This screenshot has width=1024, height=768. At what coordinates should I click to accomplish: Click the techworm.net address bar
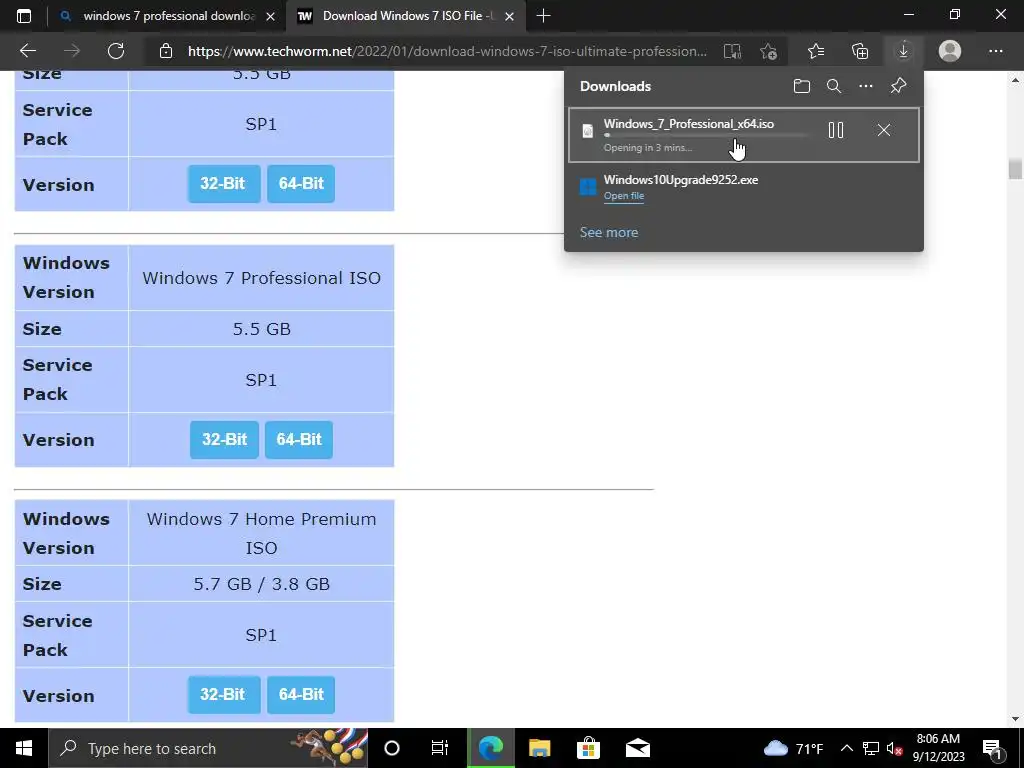tap(447, 51)
